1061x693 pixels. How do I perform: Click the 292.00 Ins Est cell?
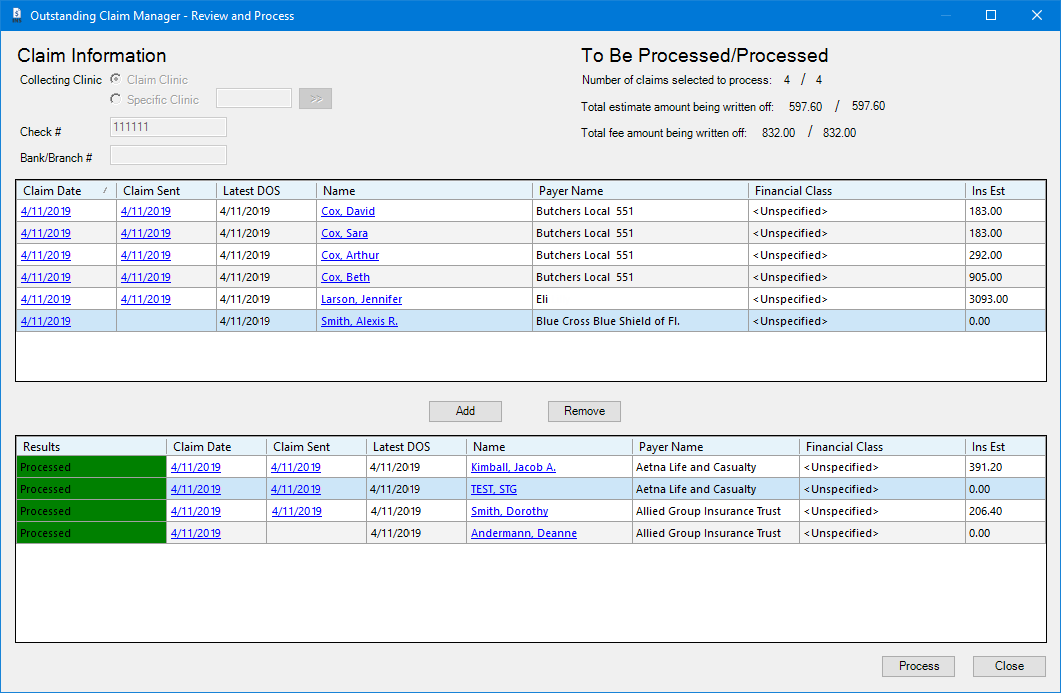(x=1006, y=255)
